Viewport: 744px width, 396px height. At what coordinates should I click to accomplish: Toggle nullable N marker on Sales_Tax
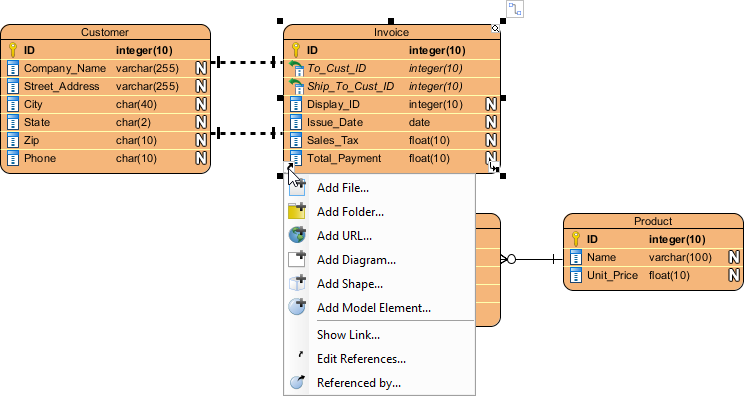491,140
